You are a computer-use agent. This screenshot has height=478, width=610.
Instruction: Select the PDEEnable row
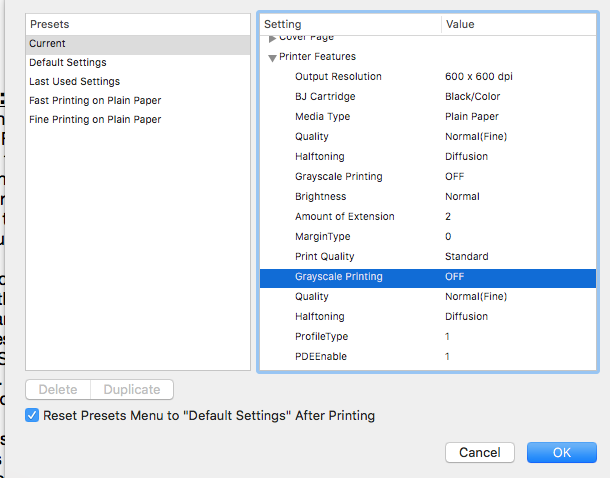pos(321,357)
